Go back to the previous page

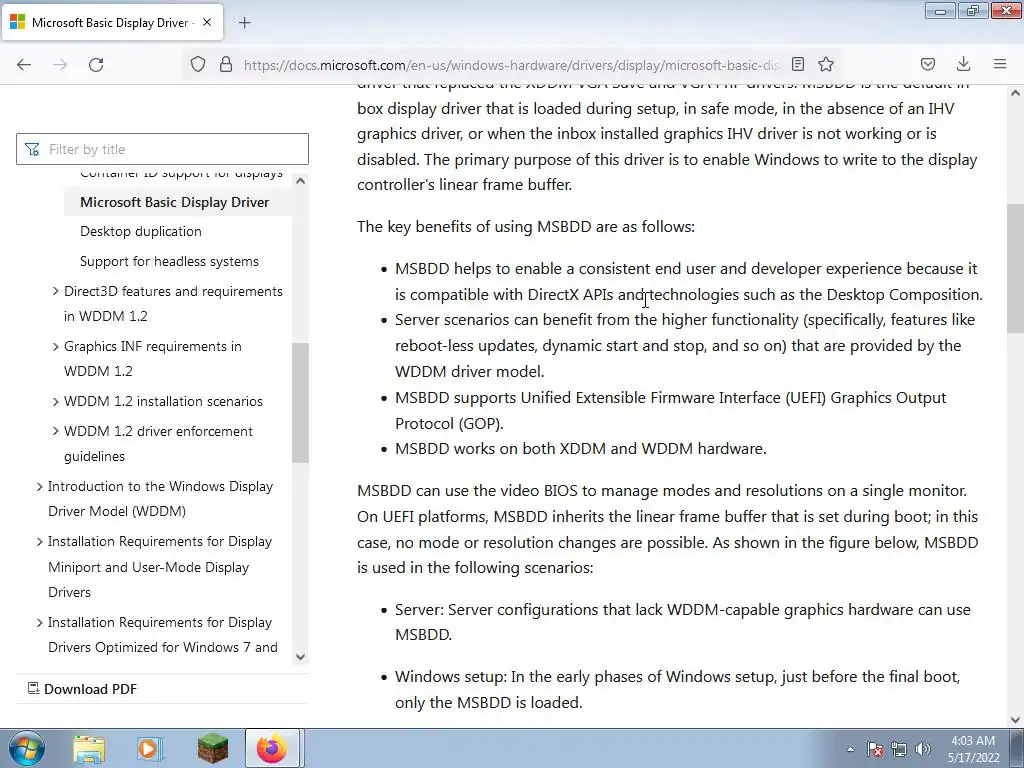pos(24,64)
